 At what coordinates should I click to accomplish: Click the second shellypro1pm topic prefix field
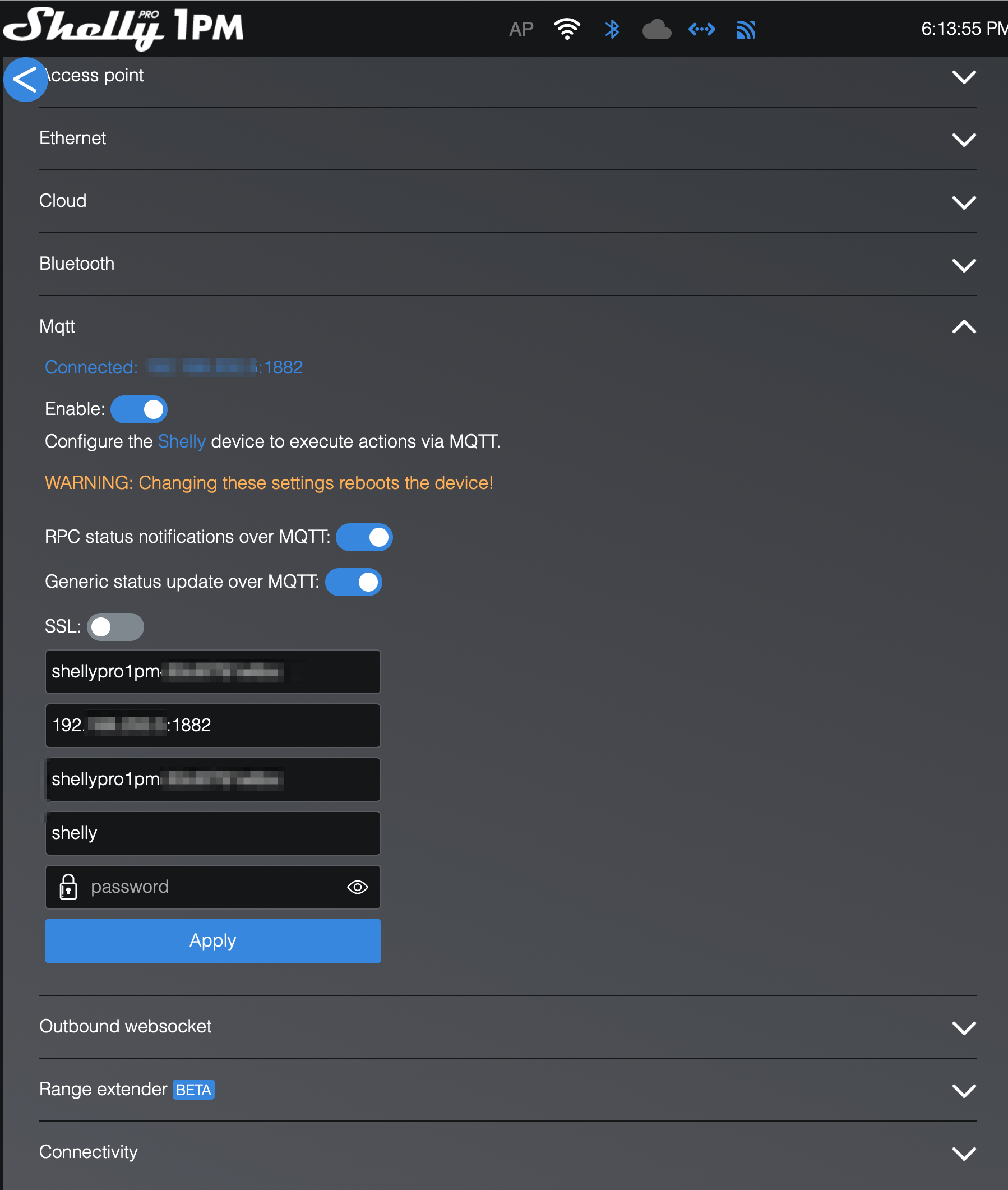click(x=212, y=779)
